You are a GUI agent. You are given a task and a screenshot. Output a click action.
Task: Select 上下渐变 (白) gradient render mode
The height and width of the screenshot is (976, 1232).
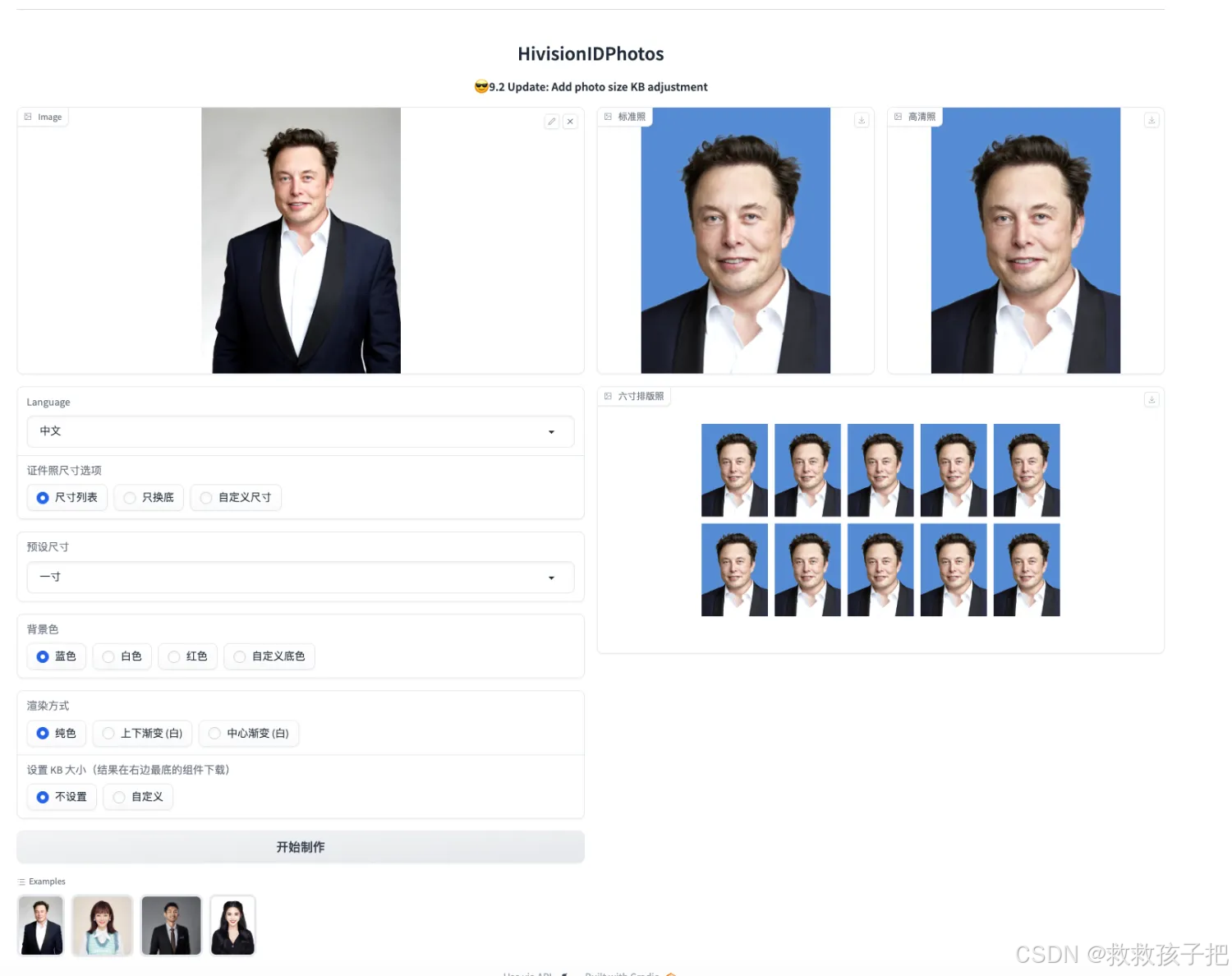pos(143,734)
